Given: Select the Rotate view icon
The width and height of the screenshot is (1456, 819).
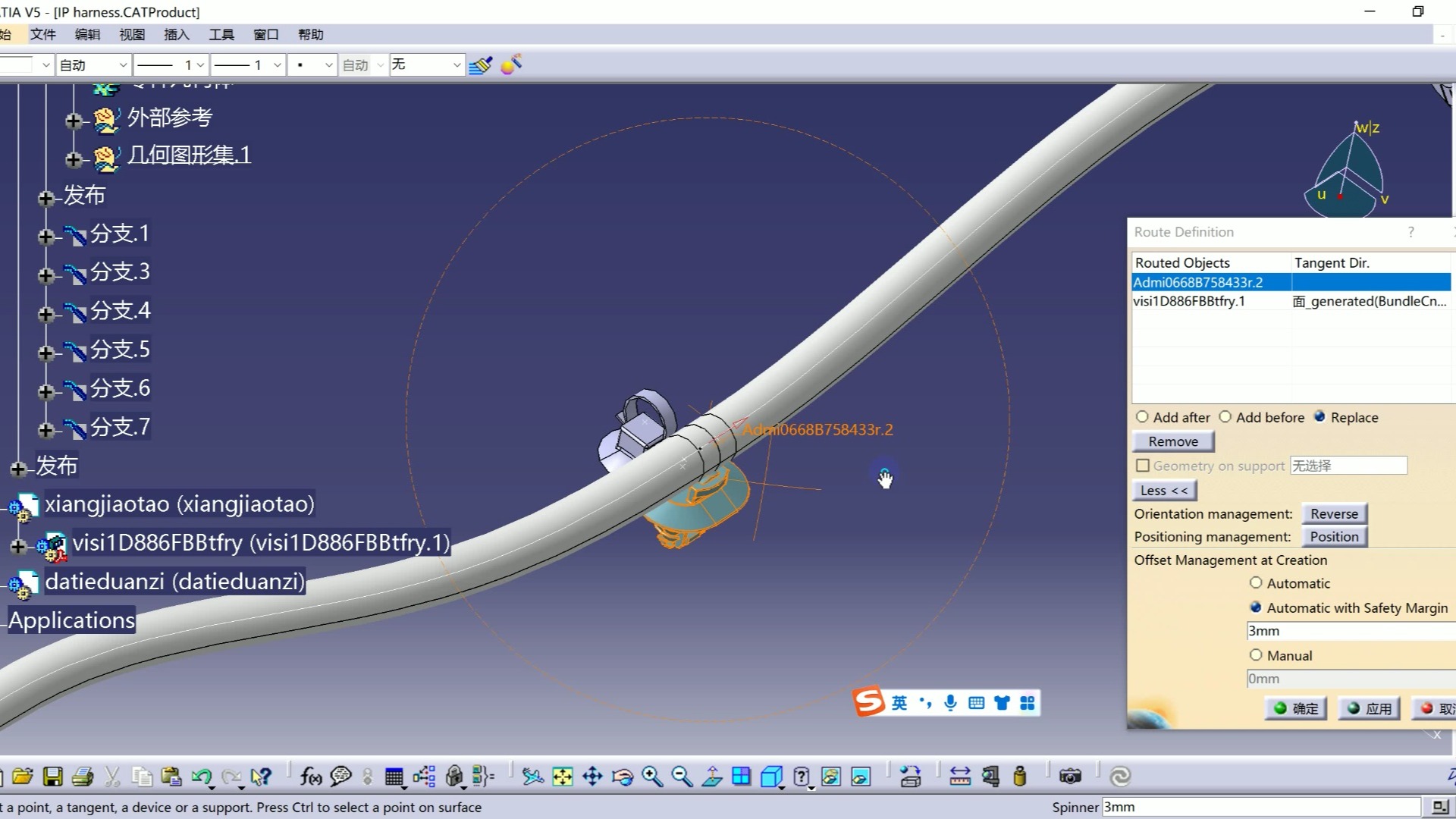Looking at the screenshot, I should 622,776.
